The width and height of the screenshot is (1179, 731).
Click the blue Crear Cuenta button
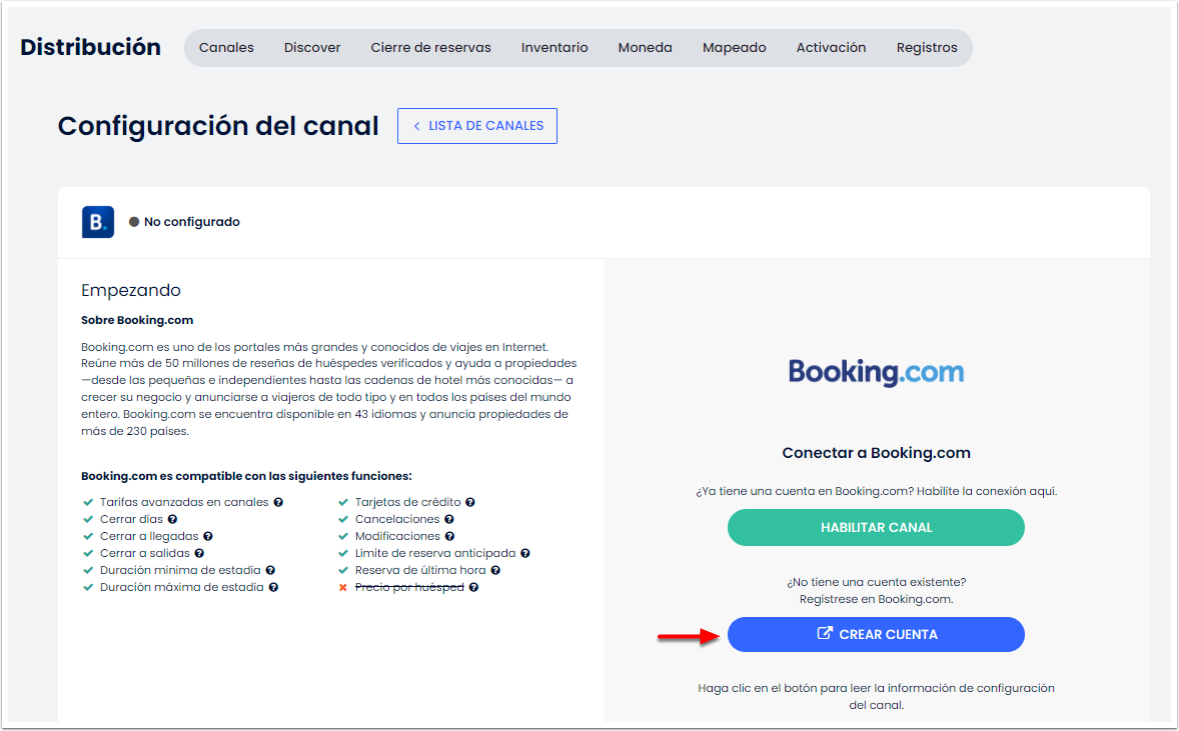coord(876,635)
